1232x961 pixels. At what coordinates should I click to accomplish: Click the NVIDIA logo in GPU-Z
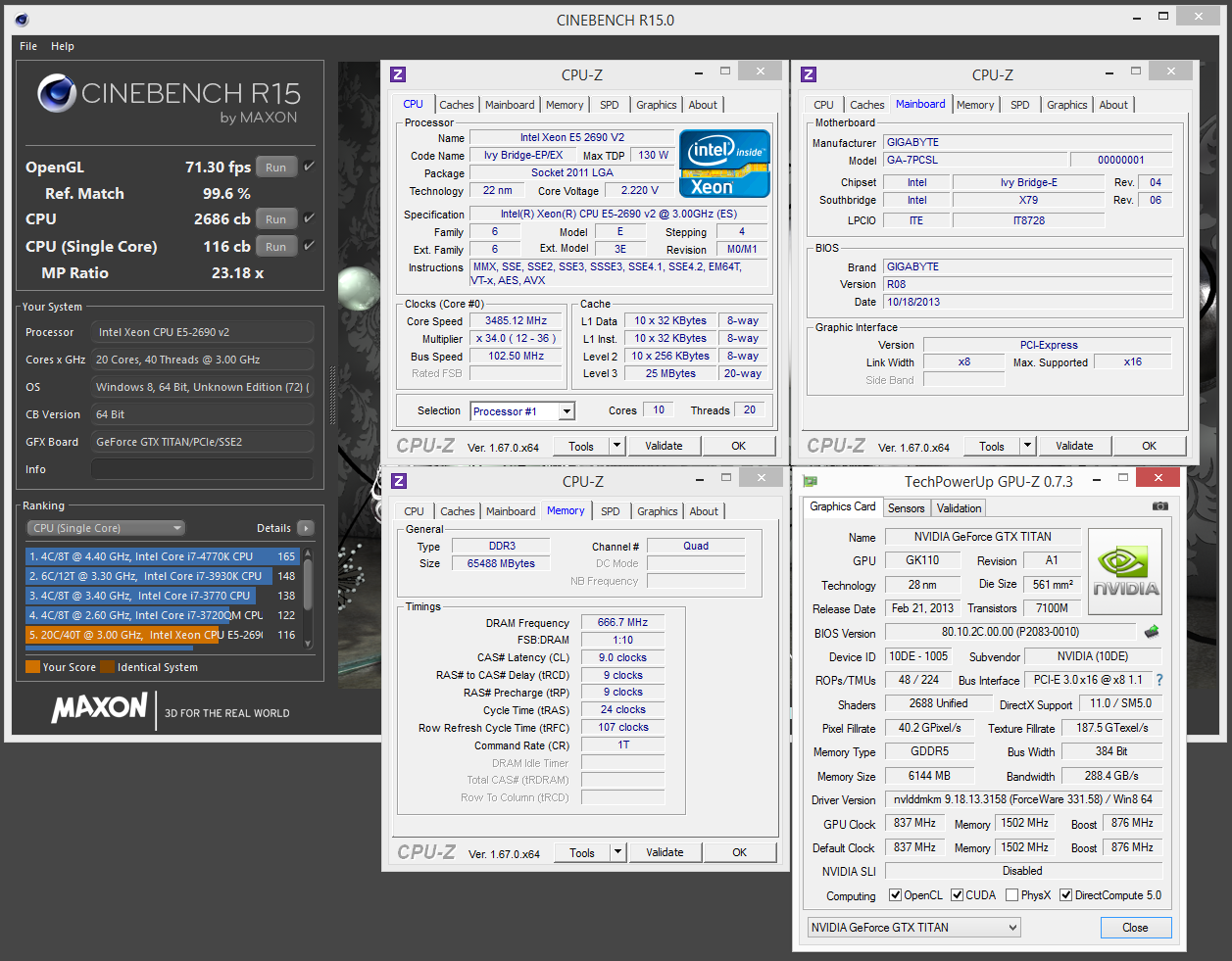[1125, 573]
